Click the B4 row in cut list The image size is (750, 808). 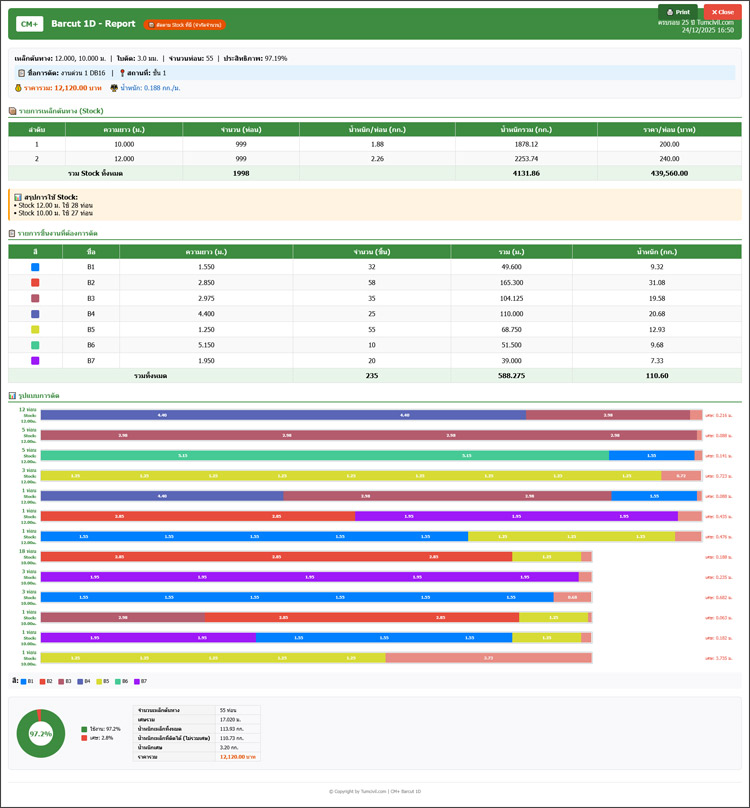point(375,314)
